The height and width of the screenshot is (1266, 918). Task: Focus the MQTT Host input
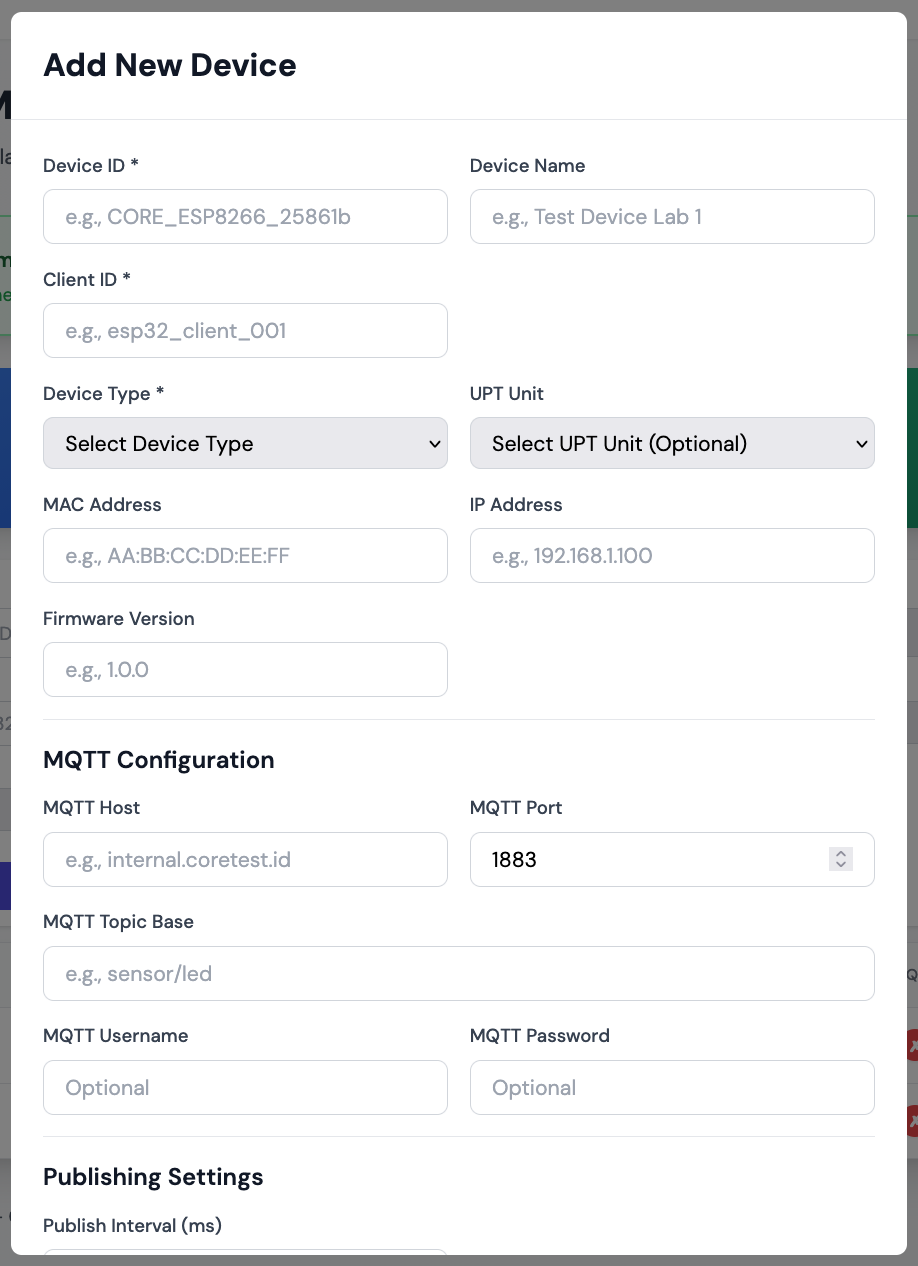245,859
